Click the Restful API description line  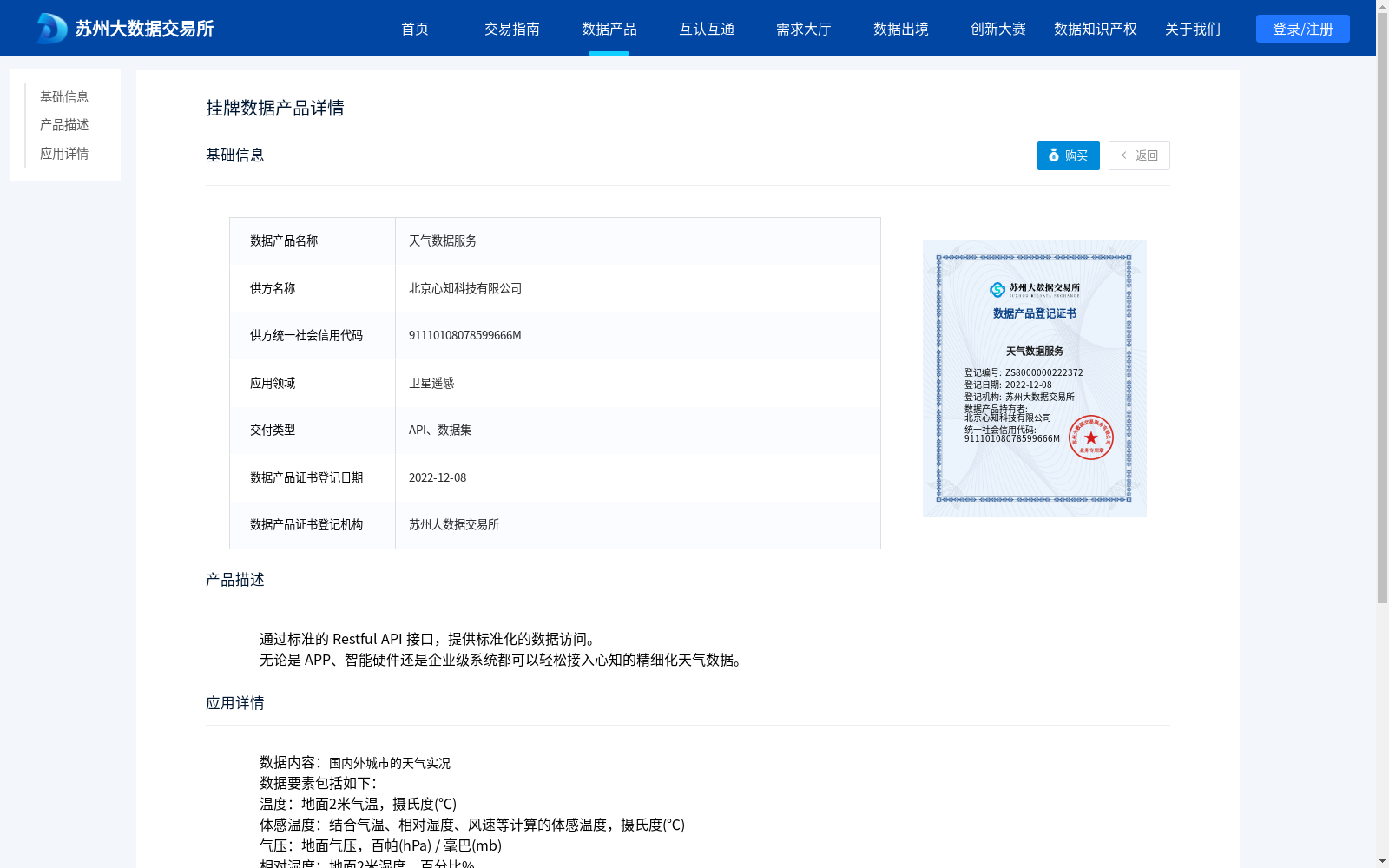pos(430,639)
